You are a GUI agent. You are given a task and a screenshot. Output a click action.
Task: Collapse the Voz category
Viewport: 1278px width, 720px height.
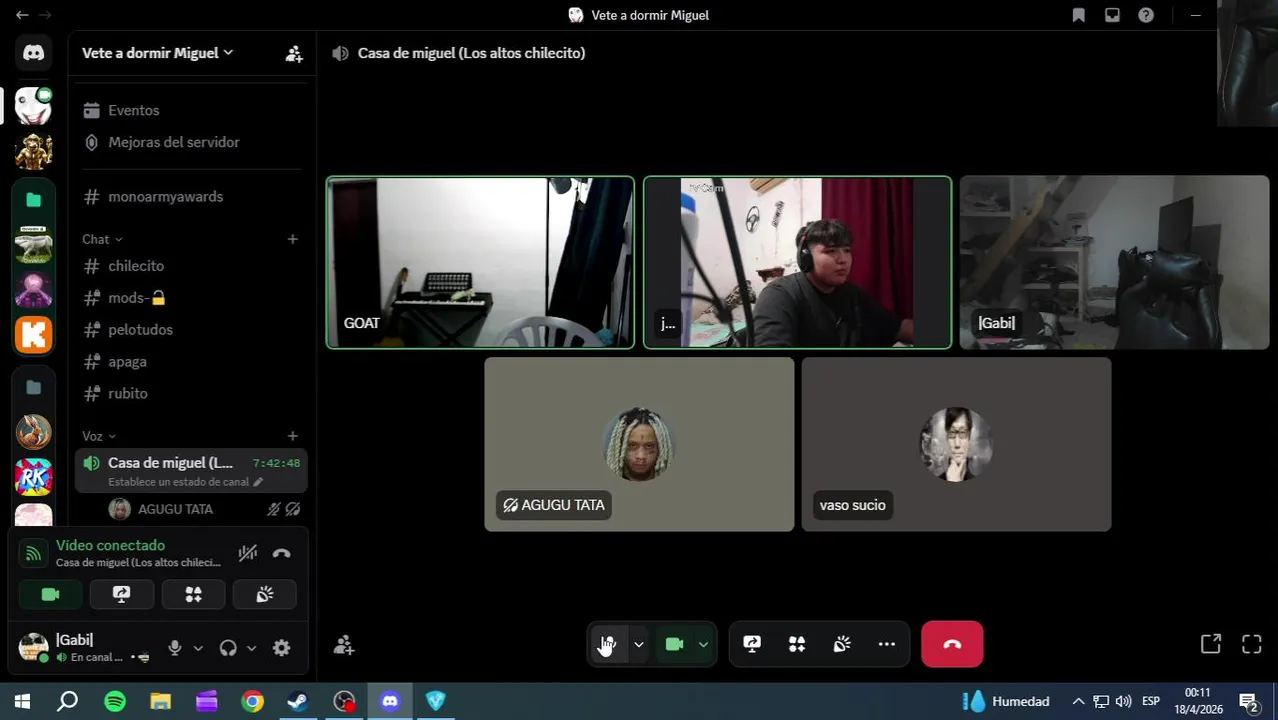pos(99,436)
